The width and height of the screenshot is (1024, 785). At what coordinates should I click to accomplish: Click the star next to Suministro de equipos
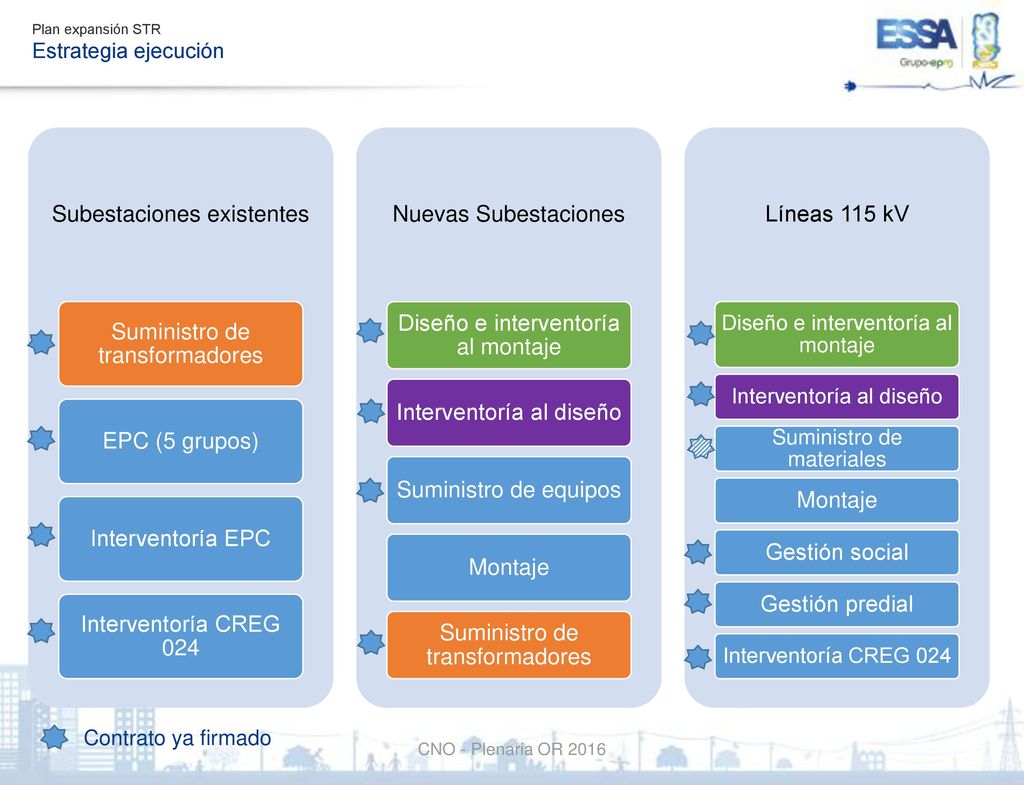click(x=370, y=490)
